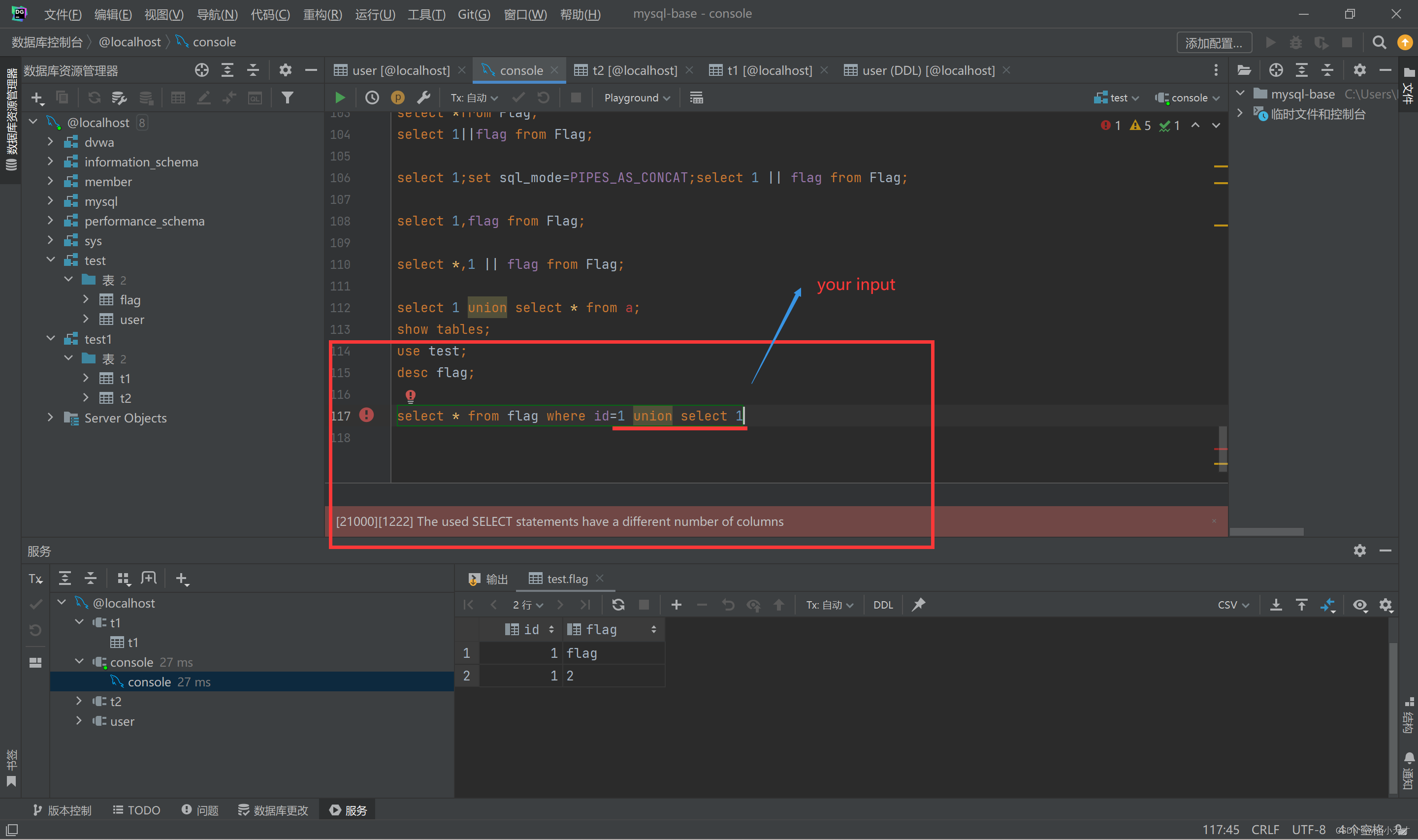Toggle the eye view options in results
Screen dimensions: 1418x840
pyautogui.click(x=1360, y=605)
